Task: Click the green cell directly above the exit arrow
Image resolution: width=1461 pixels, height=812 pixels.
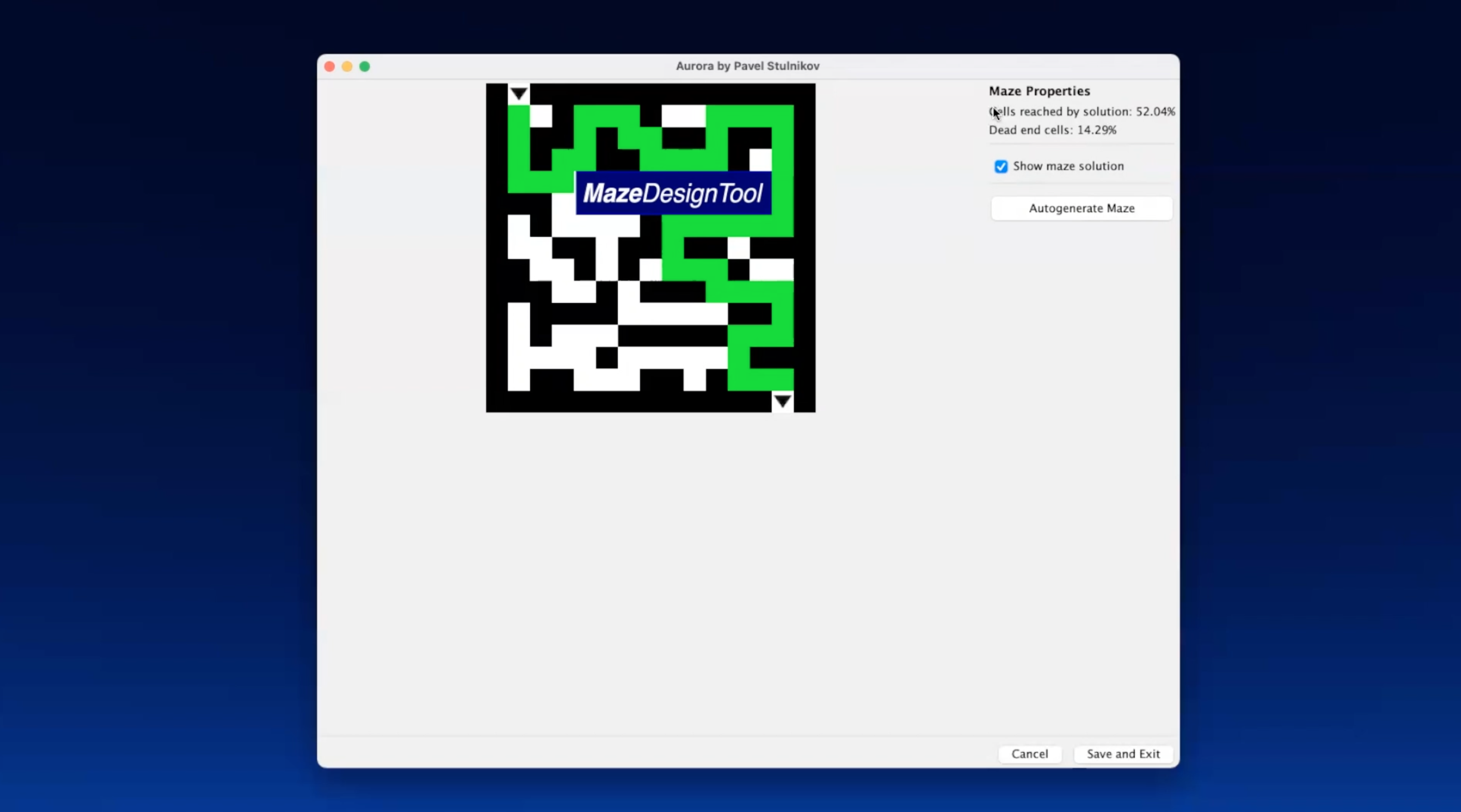Action: tap(783, 379)
